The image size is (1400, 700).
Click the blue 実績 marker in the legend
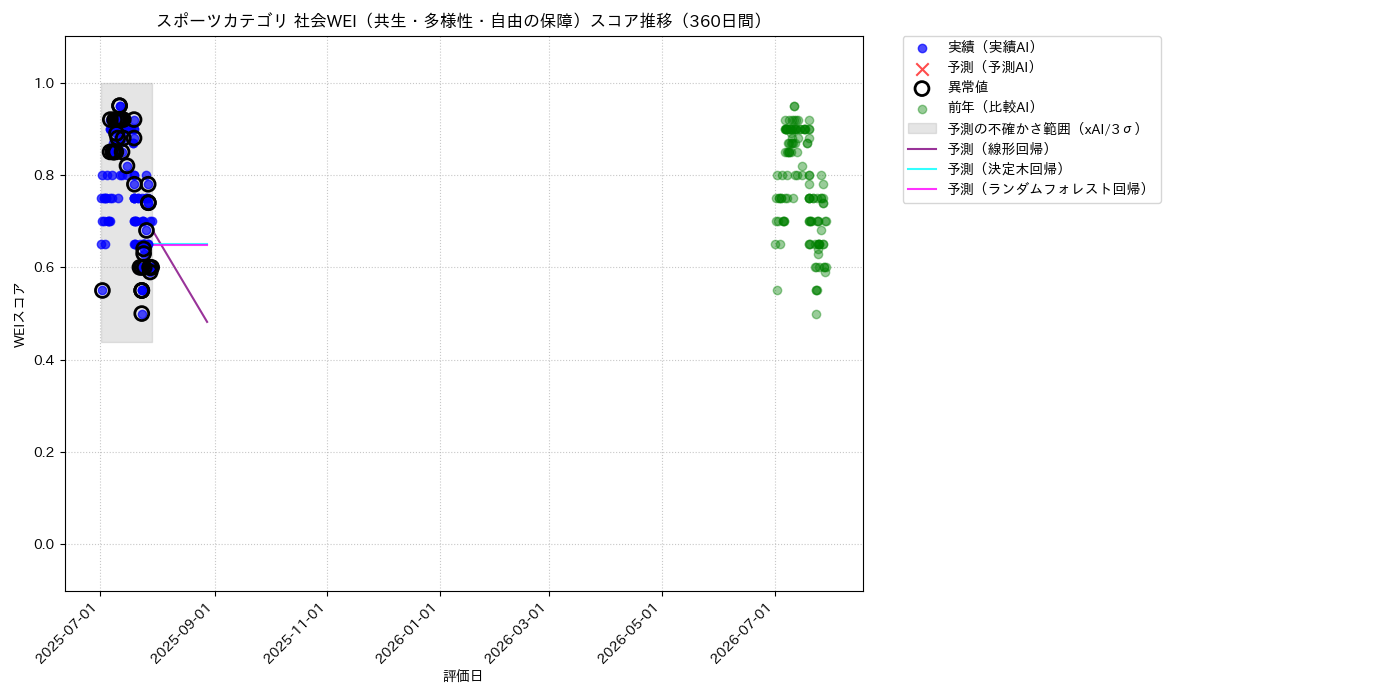(x=922, y=48)
